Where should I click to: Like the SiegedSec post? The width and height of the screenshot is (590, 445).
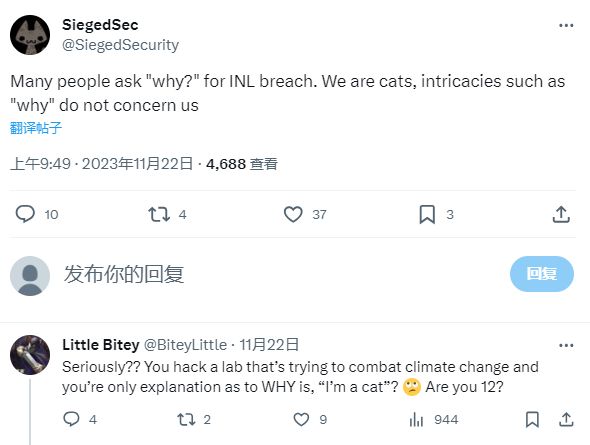point(293,214)
